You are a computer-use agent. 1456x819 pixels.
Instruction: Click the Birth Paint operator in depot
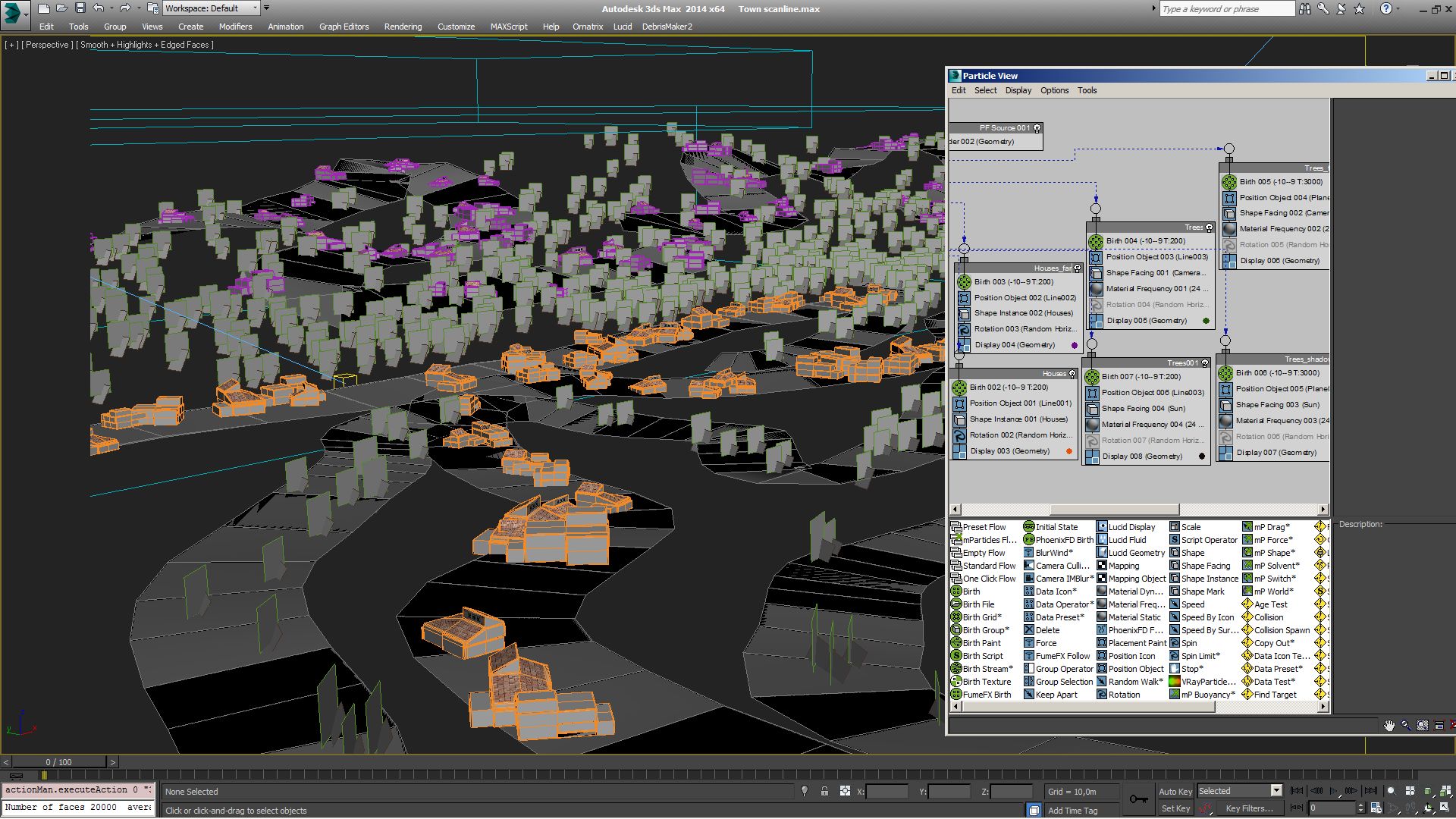pyautogui.click(x=981, y=643)
